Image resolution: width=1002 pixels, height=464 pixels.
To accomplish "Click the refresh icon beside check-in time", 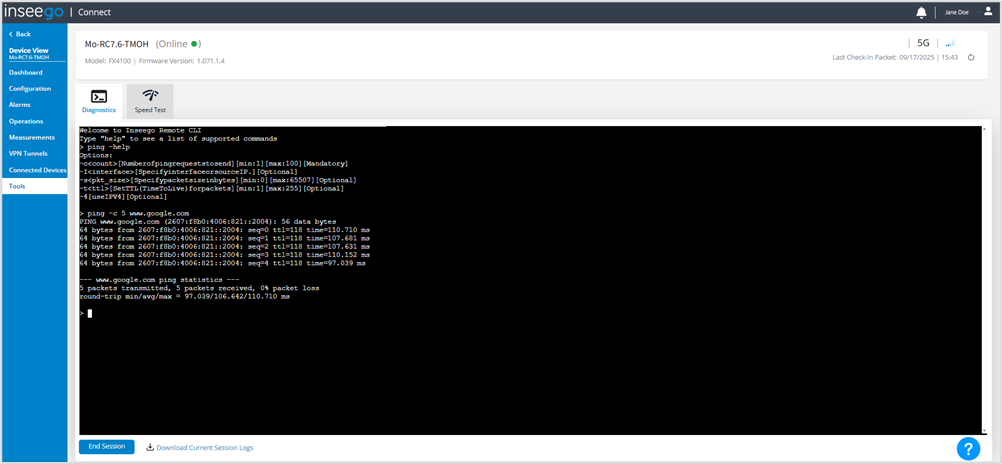I will [x=970, y=58].
